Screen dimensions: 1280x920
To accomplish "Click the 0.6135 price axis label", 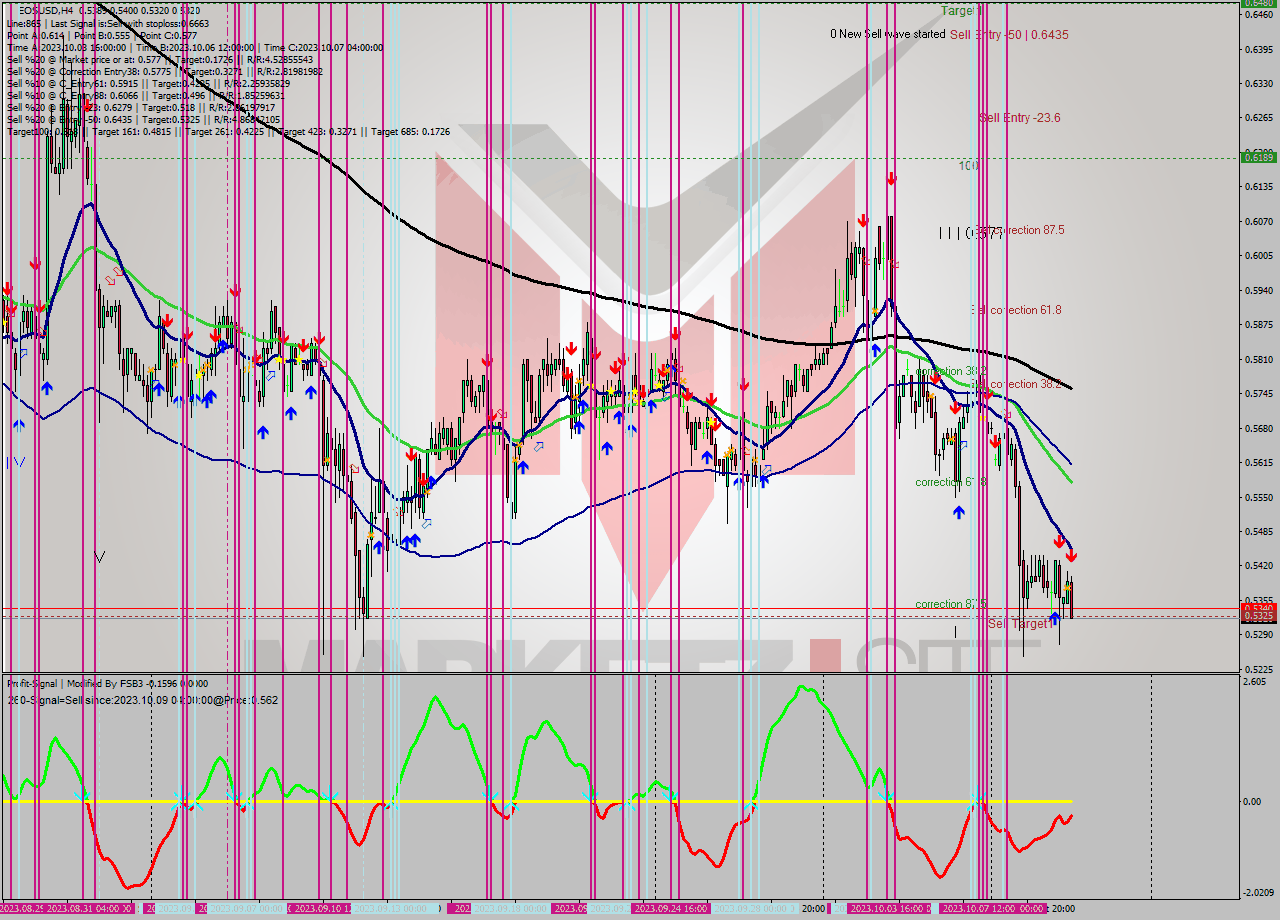I will tap(1259, 187).
